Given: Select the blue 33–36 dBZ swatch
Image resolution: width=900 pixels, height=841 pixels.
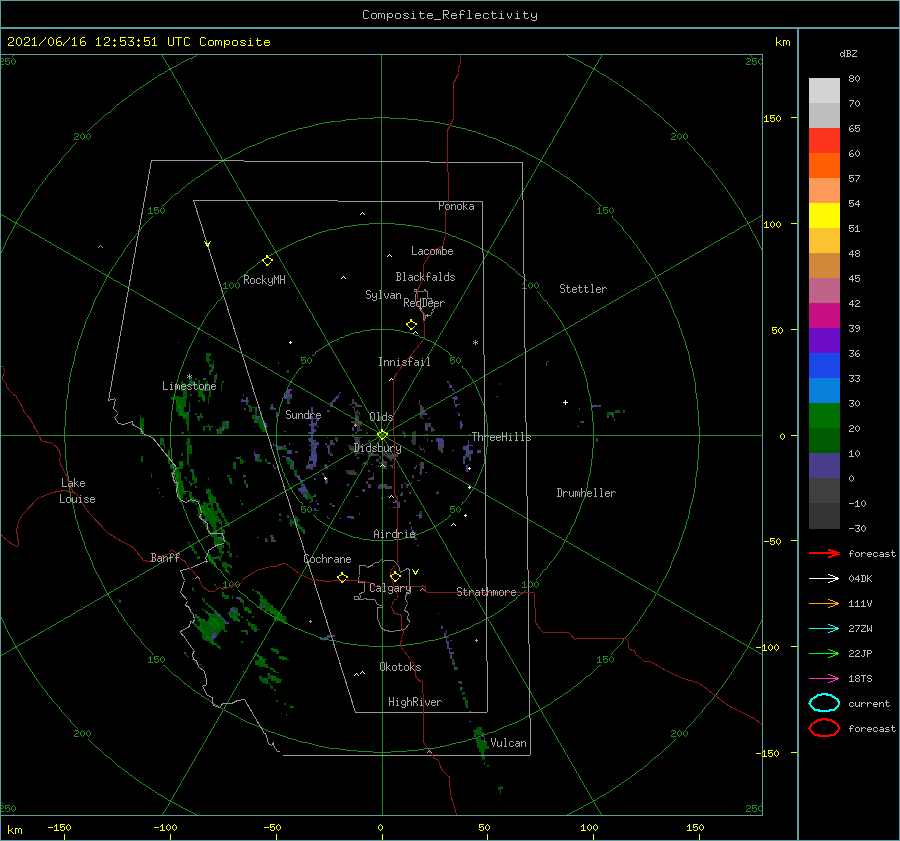Looking at the screenshot, I should [824, 366].
